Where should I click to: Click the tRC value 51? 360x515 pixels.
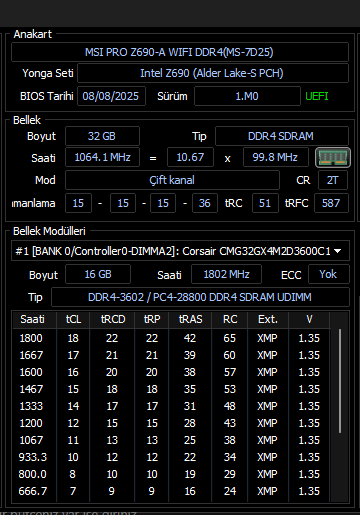point(265,203)
